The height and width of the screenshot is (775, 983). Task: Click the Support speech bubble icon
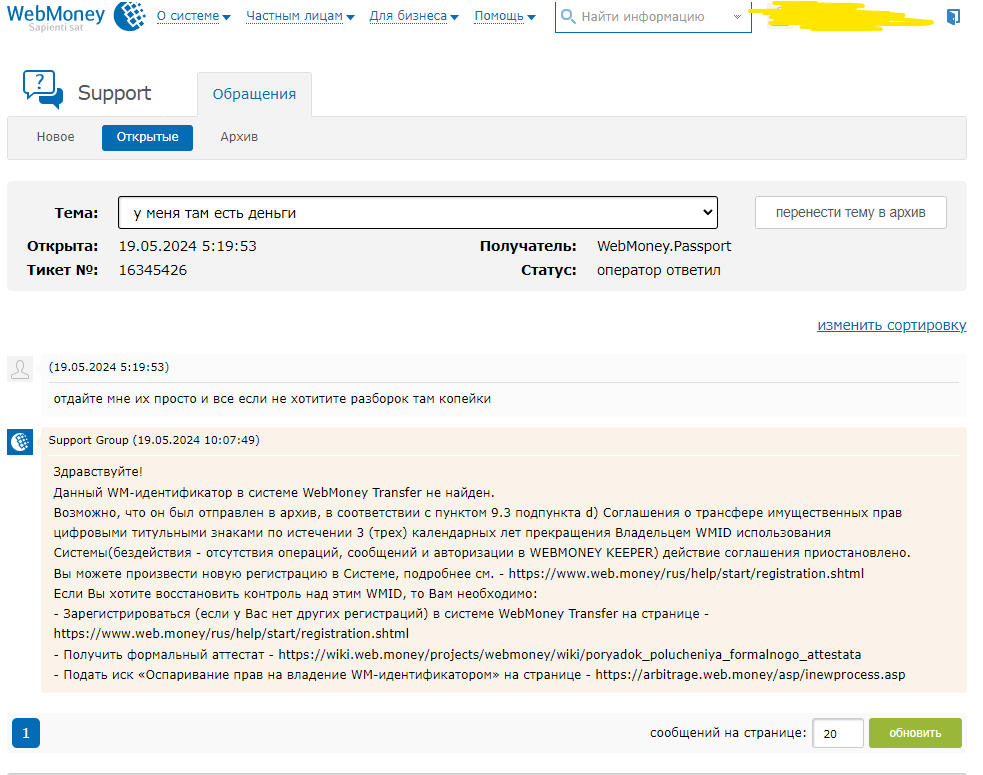click(x=43, y=89)
